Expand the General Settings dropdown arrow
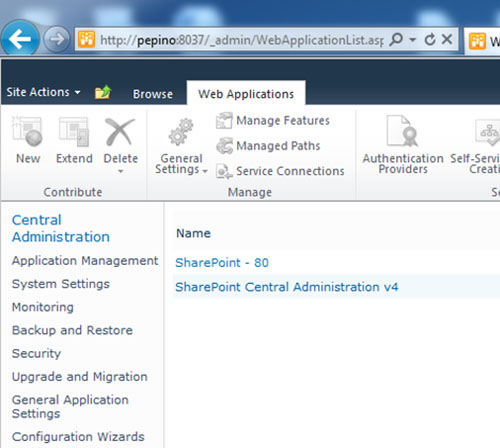The height and width of the screenshot is (448, 500). pos(205,171)
